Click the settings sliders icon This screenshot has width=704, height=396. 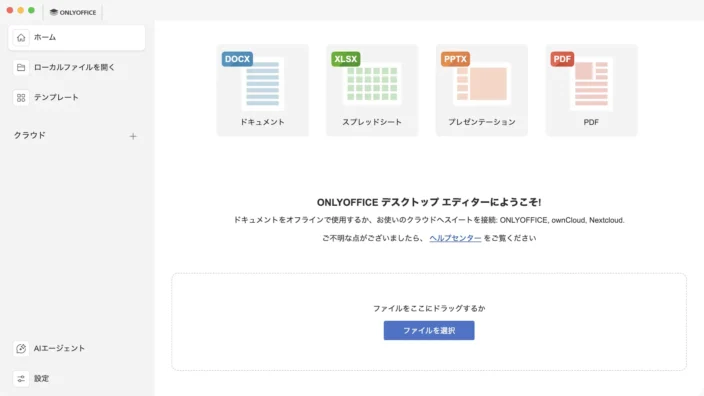pyautogui.click(x=21, y=378)
